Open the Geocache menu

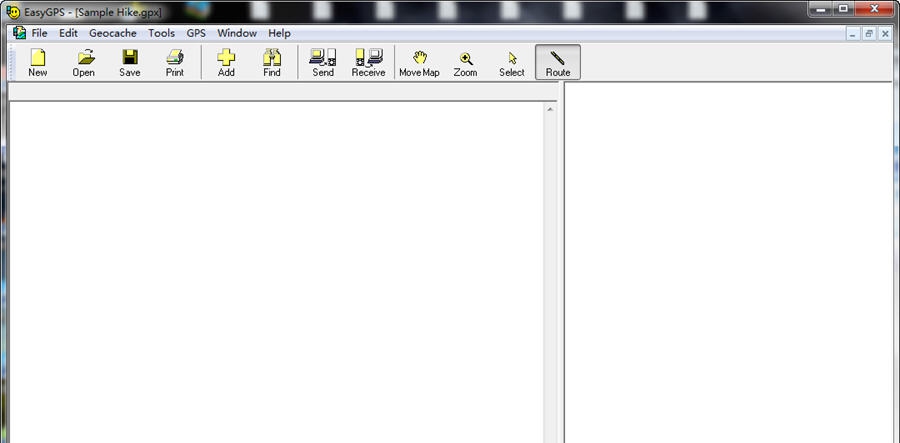tap(113, 33)
